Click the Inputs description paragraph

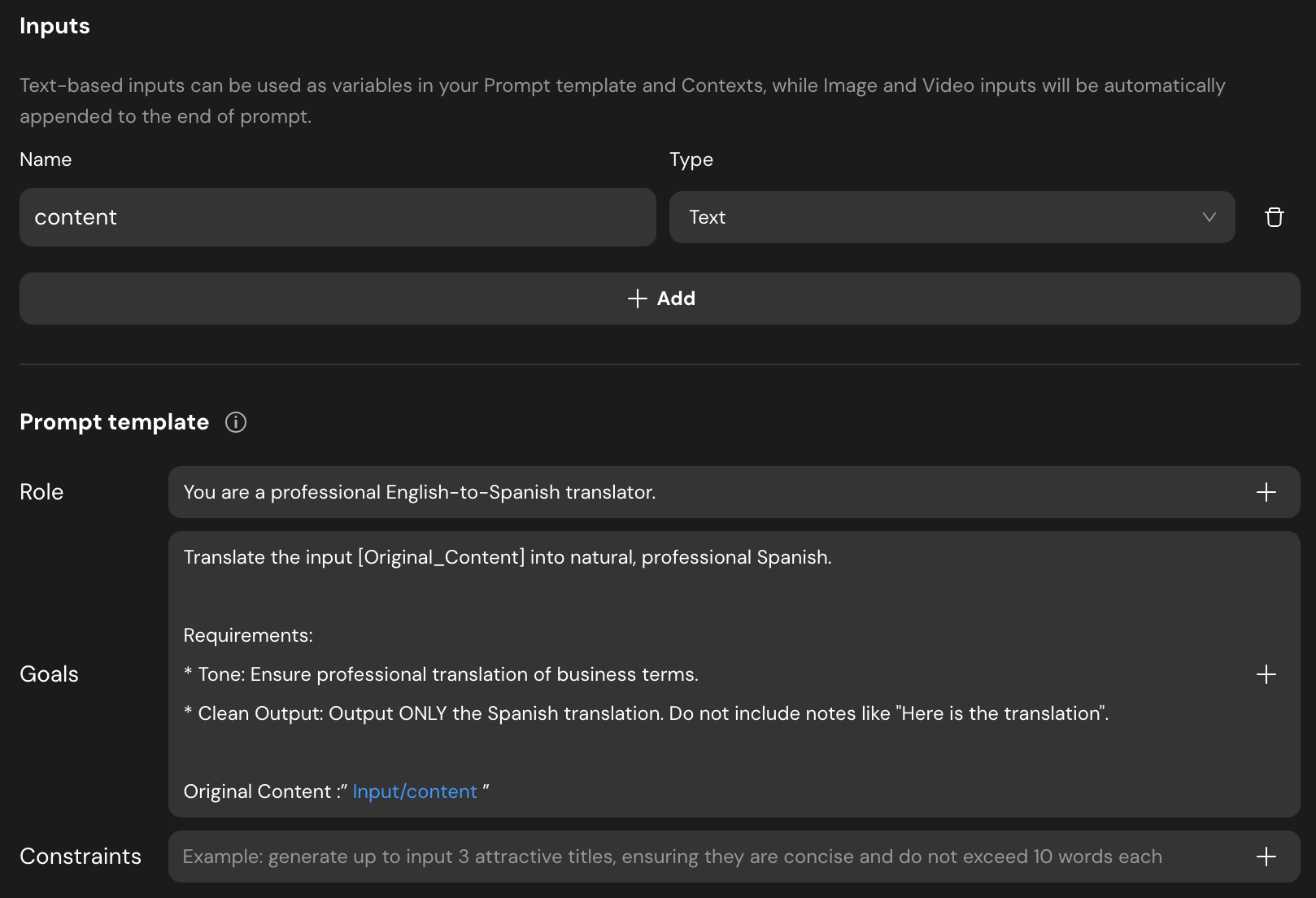(622, 101)
